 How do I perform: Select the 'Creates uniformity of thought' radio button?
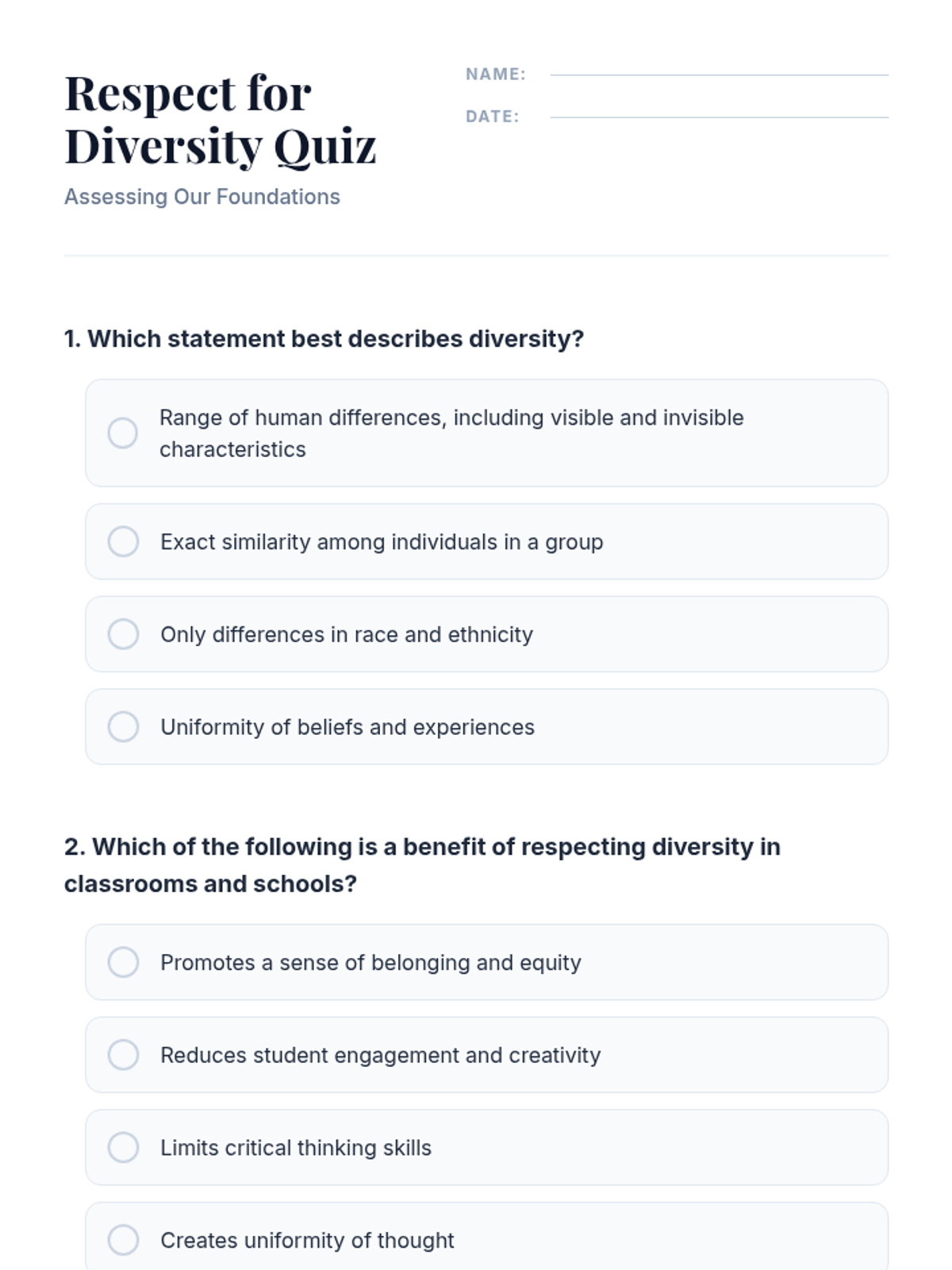click(123, 1240)
